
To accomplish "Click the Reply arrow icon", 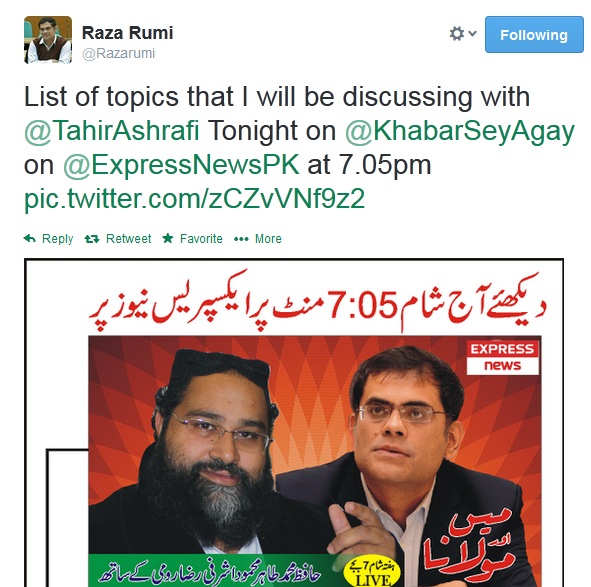I will [x=29, y=239].
